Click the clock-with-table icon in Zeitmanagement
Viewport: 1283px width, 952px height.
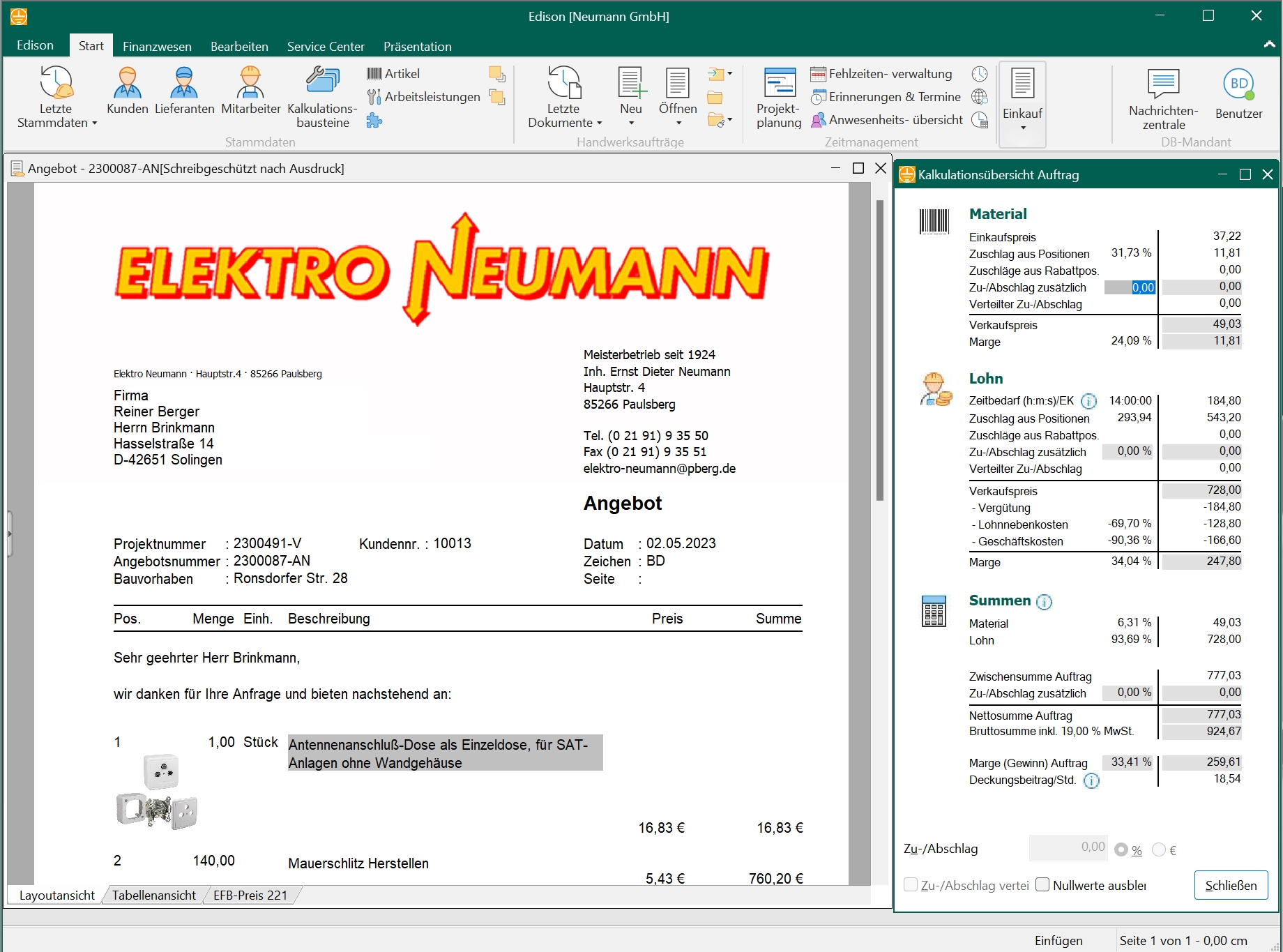(980, 120)
